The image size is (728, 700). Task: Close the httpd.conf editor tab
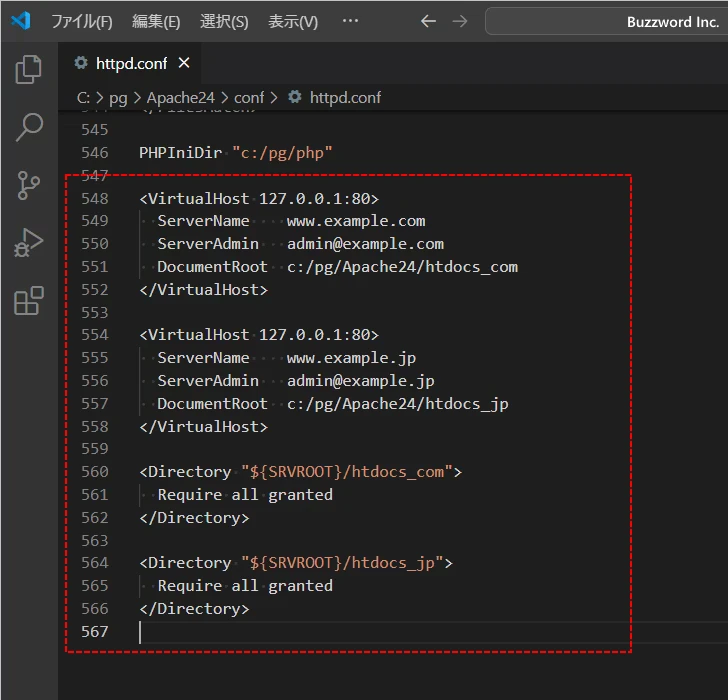184,63
